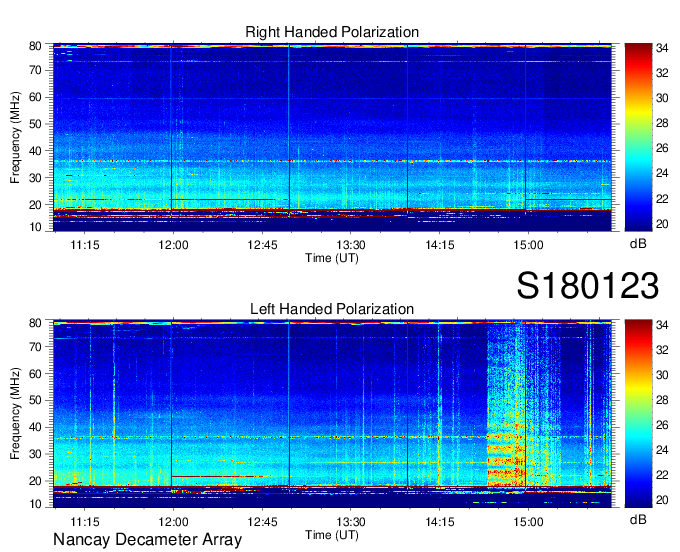The width and height of the screenshot is (680, 552).
Task: Click the Right Handed panel's color bar
Action: click(638, 137)
